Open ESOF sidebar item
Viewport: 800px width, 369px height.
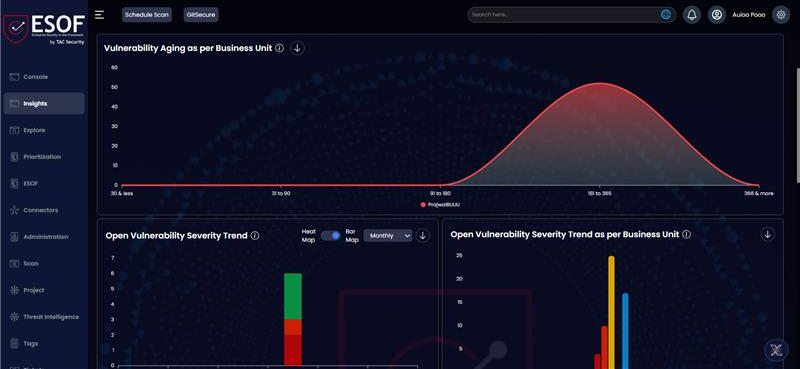[44, 183]
